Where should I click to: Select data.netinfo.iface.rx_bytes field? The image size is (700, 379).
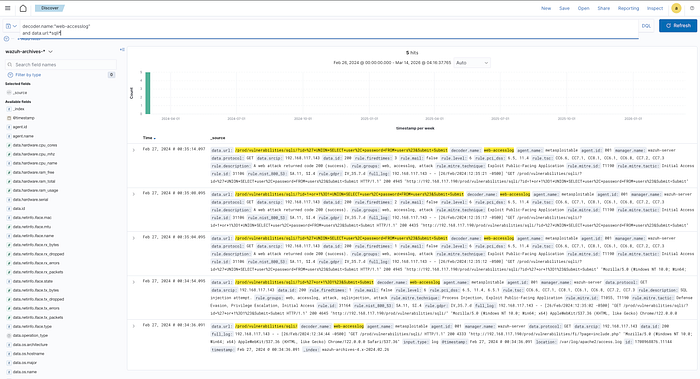[x=36, y=245]
